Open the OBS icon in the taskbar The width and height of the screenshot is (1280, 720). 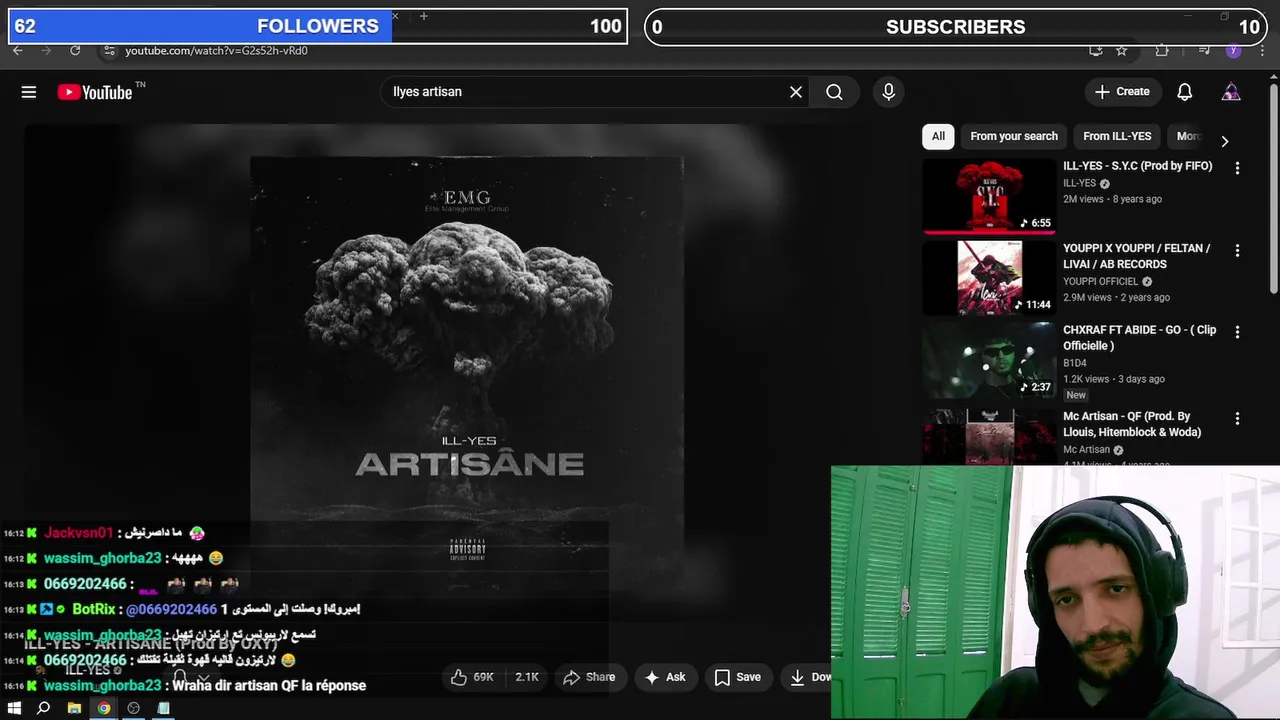coord(133,708)
